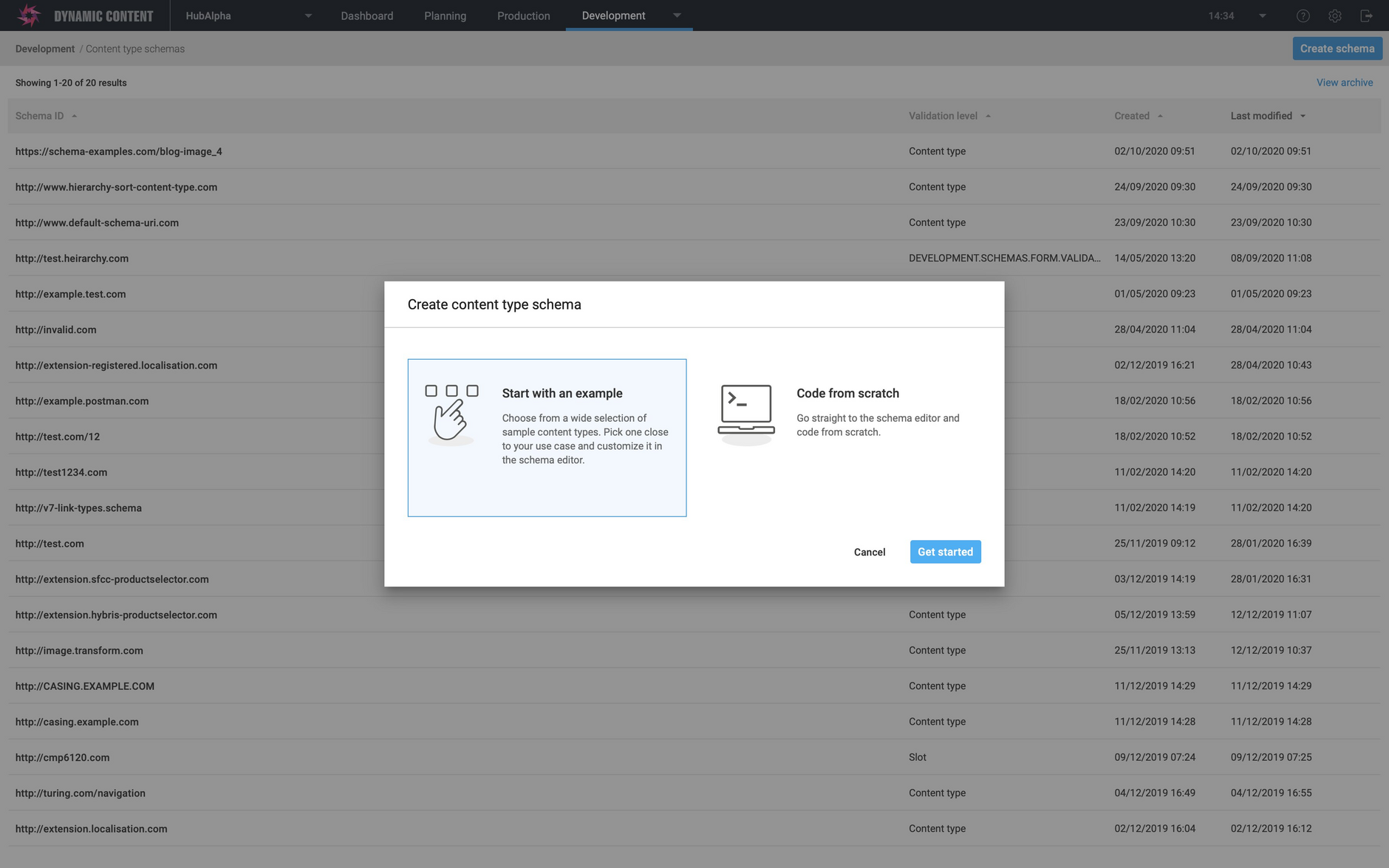Cancel the create schema dialog
This screenshot has width=1389, height=868.
[x=870, y=552]
